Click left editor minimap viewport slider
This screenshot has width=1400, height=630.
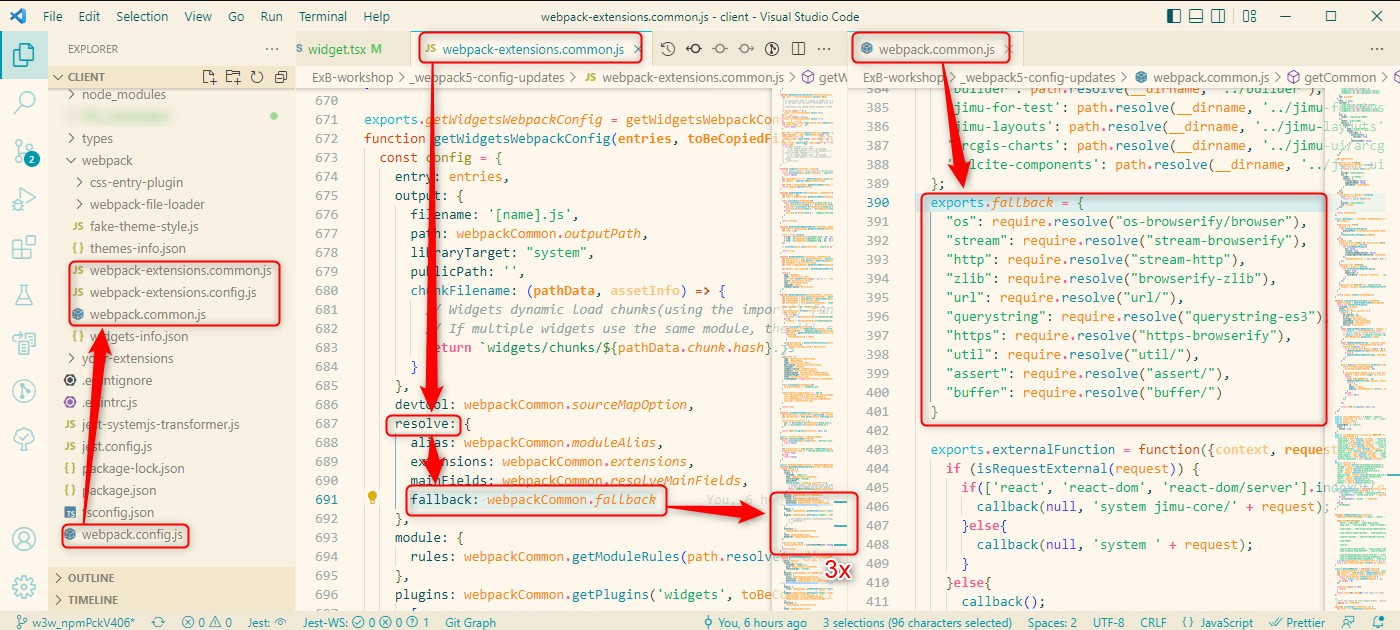814,522
